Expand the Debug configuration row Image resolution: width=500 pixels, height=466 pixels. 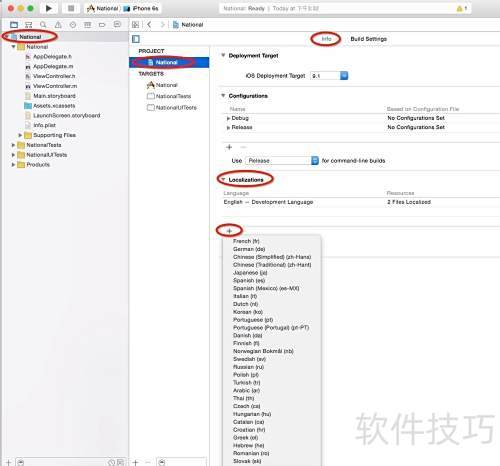coord(228,118)
